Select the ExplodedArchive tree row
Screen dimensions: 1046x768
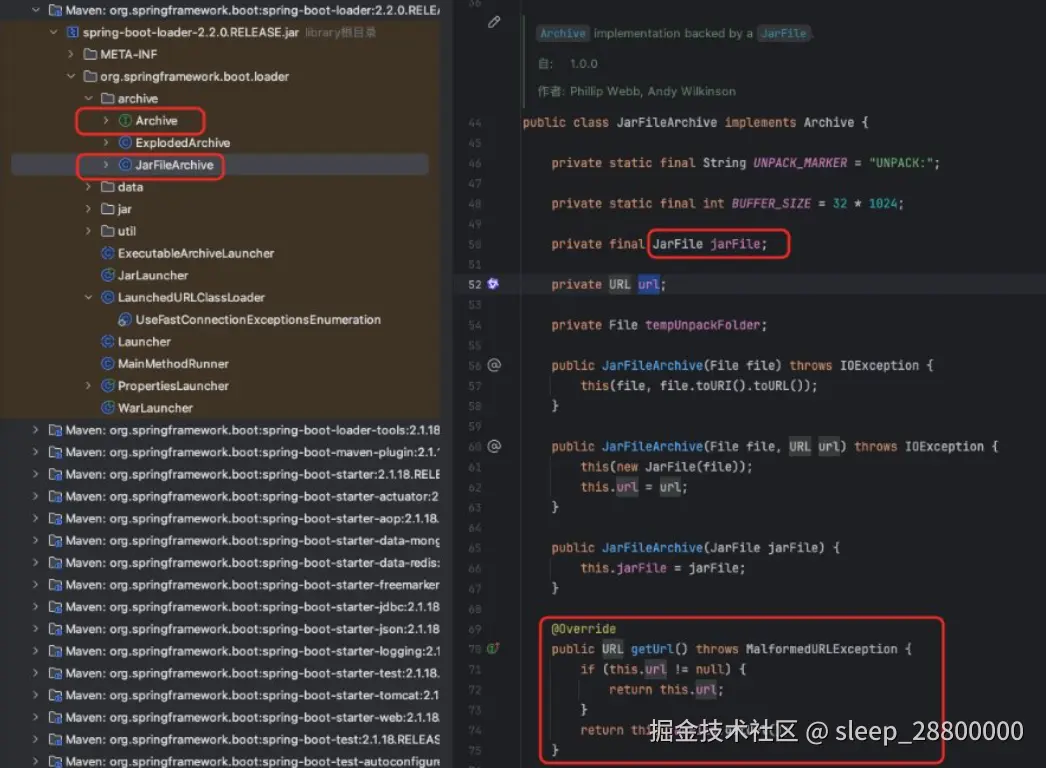pyautogui.click(x=220, y=142)
